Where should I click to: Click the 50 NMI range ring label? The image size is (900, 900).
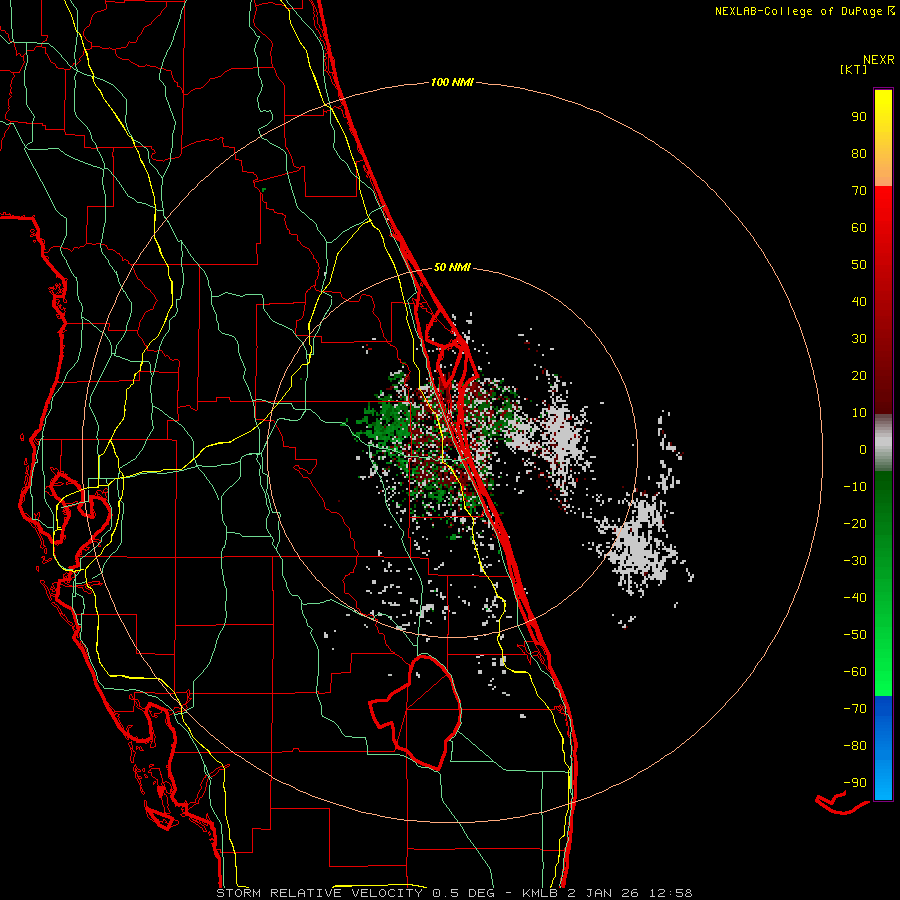(452, 267)
